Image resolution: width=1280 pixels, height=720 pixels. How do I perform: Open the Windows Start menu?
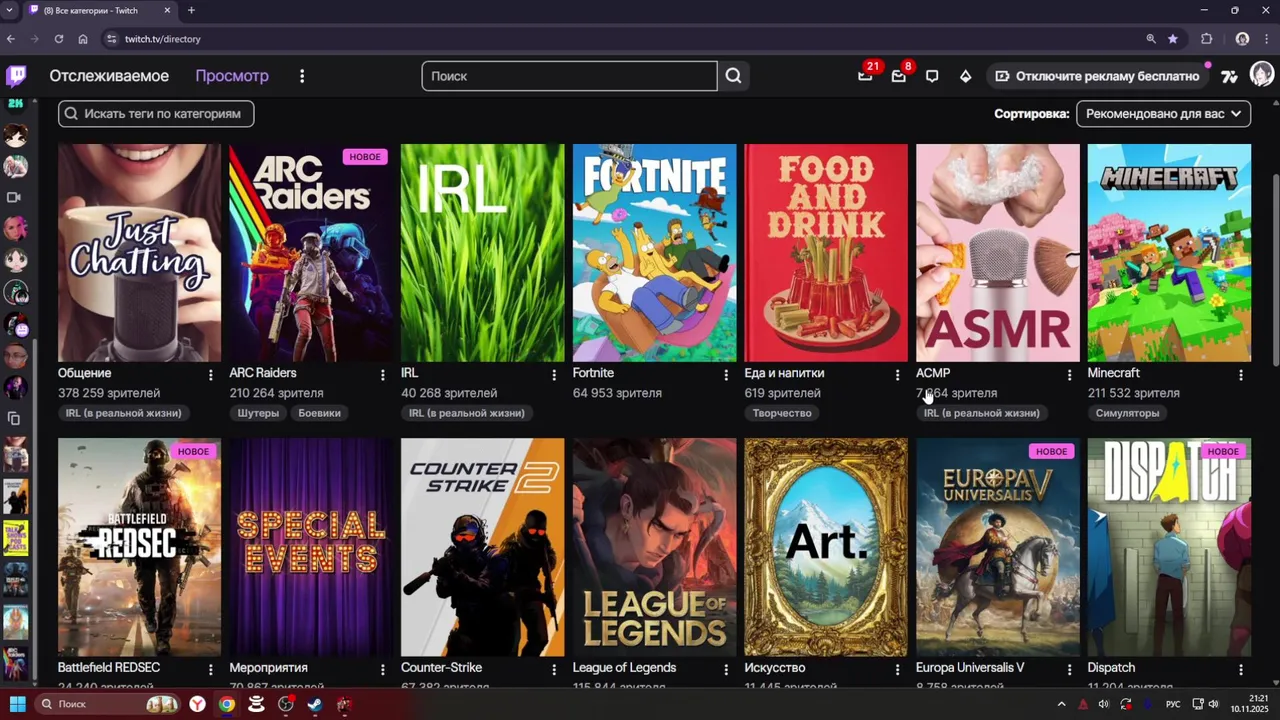coord(18,704)
